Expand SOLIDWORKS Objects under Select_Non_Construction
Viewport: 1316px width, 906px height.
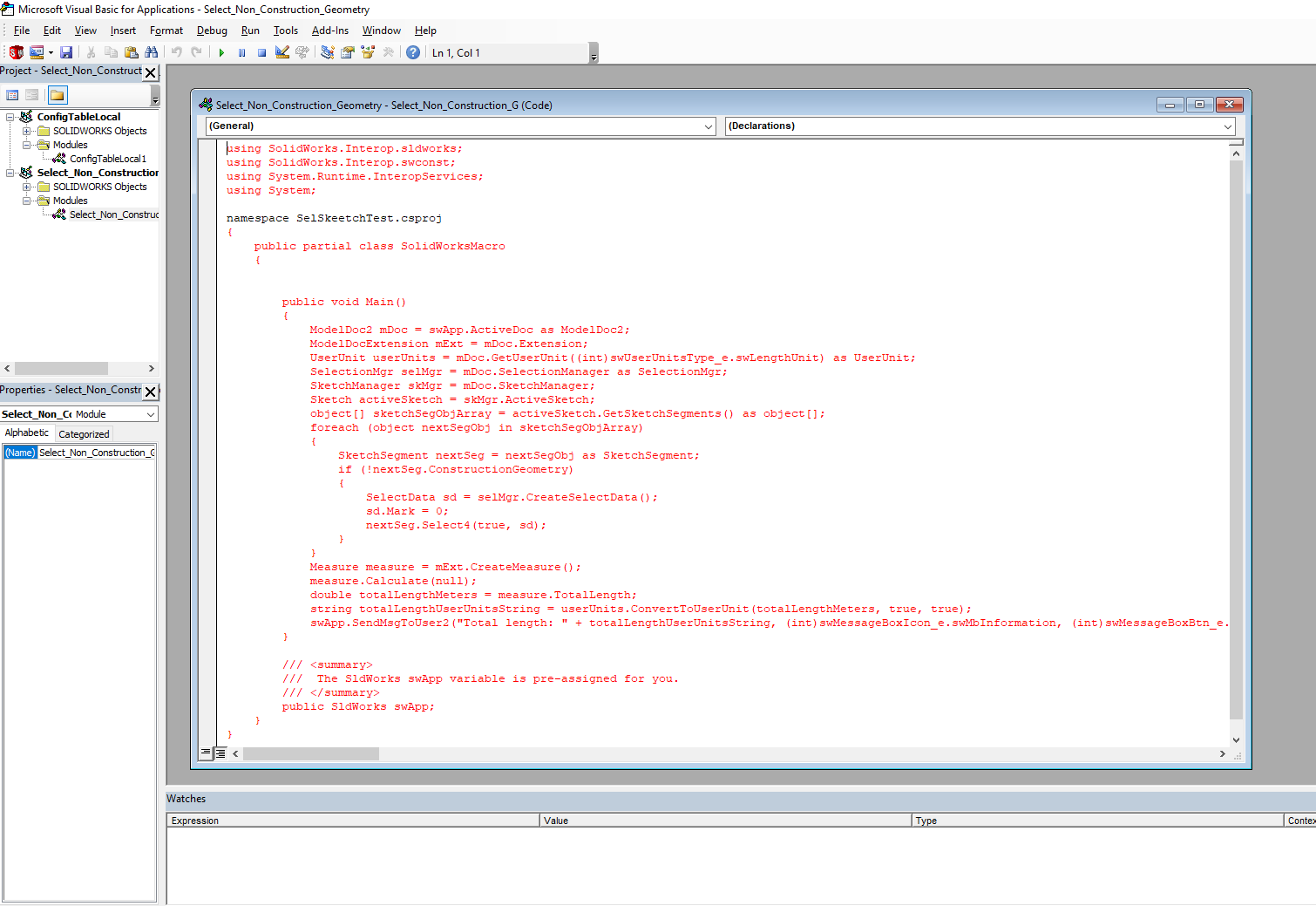pos(26,187)
